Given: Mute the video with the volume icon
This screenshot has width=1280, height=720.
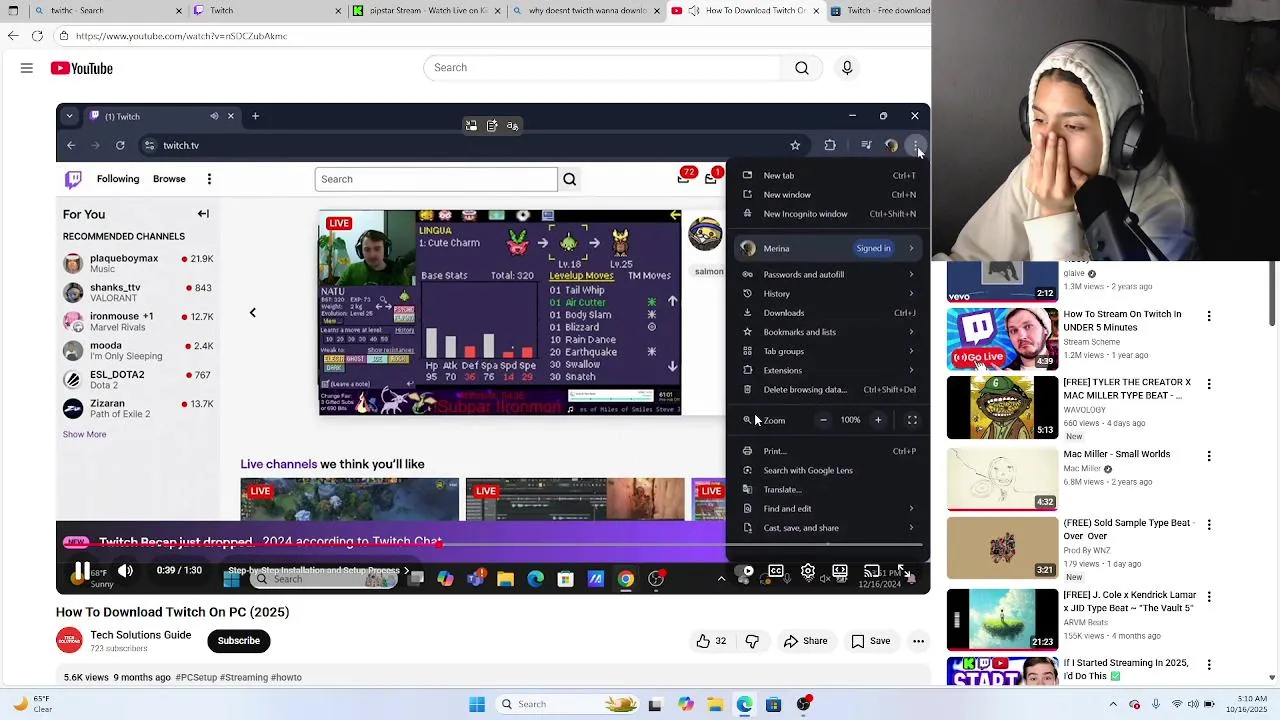Looking at the screenshot, I should [x=125, y=571].
